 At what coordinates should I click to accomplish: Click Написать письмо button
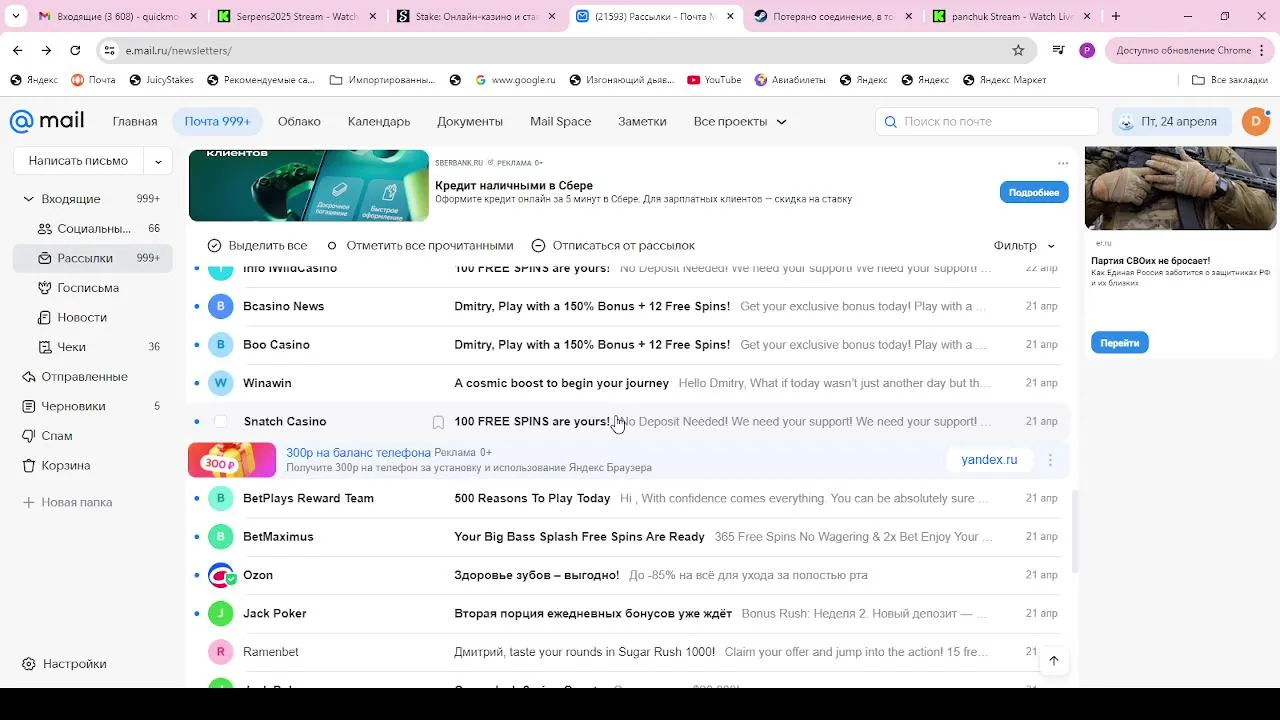[78, 161]
